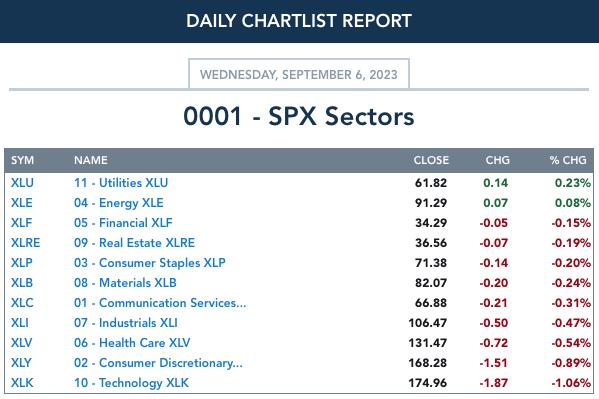Select the XLF symbol link
Image resolution: width=599 pixels, height=399 pixels.
pyautogui.click(x=21, y=222)
